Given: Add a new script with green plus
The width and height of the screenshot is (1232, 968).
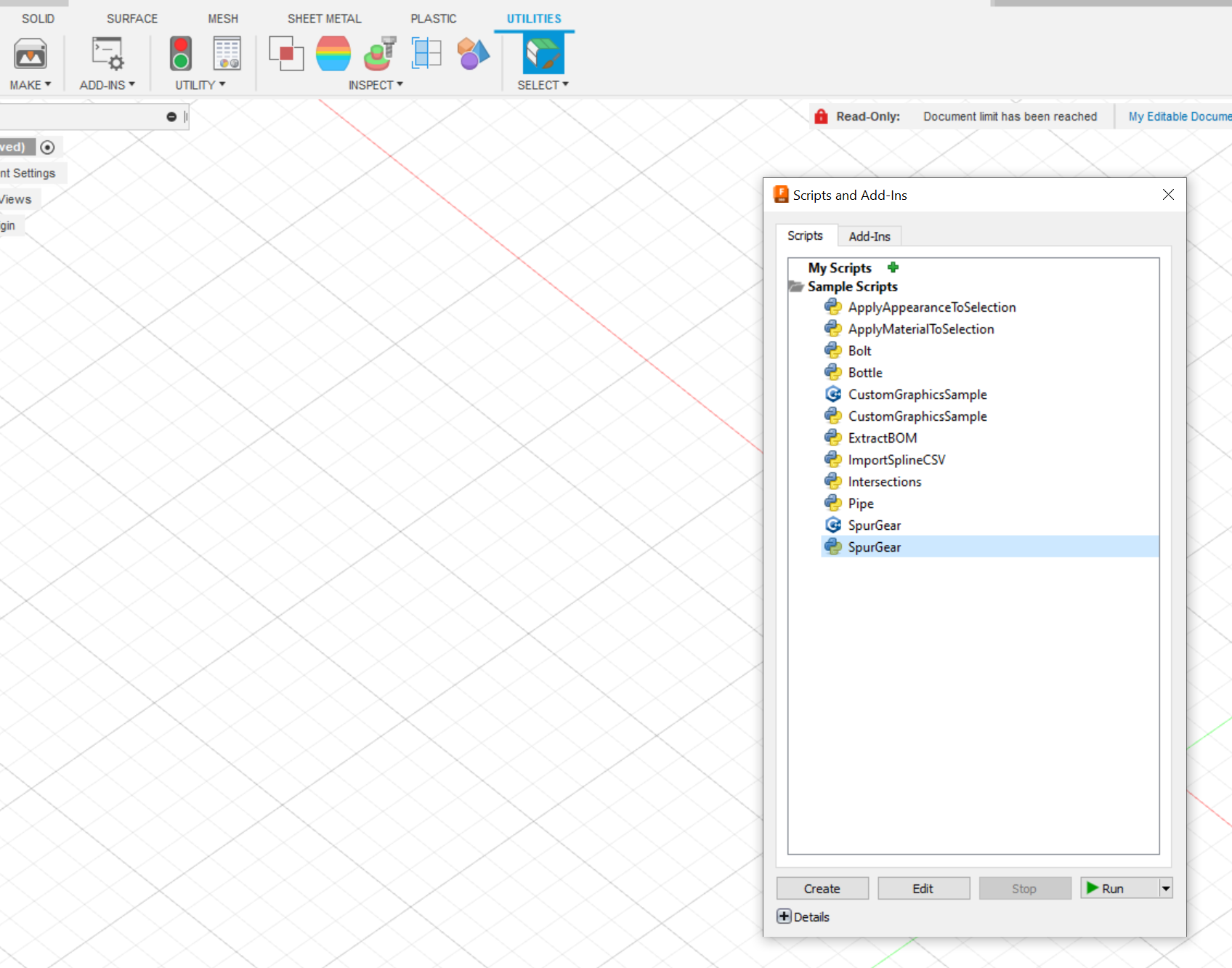Looking at the screenshot, I should (x=893, y=267).
